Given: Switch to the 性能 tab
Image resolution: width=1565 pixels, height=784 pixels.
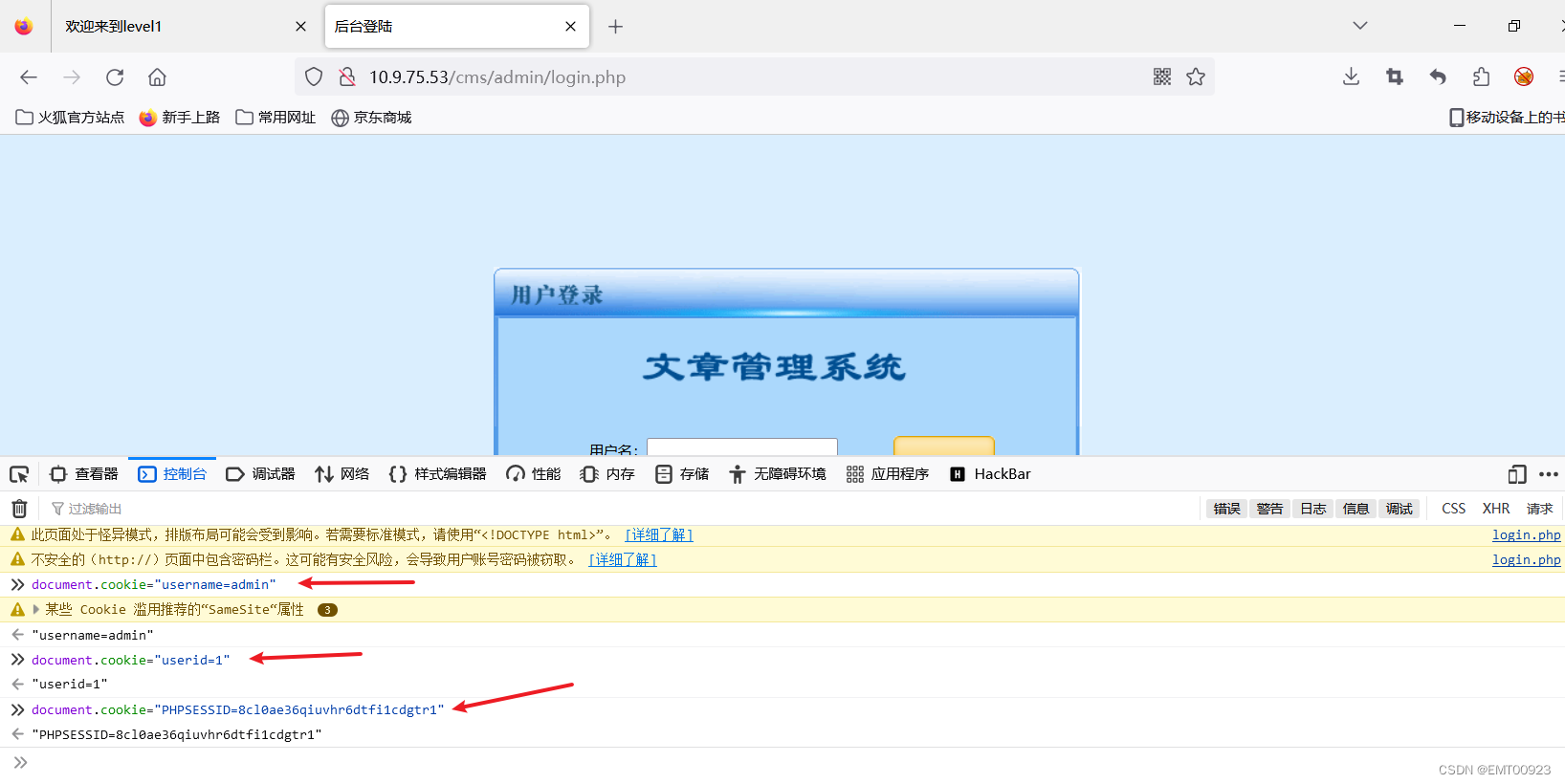Looking at the screenshot, I should pyautogui.click(x=534, y=474).
